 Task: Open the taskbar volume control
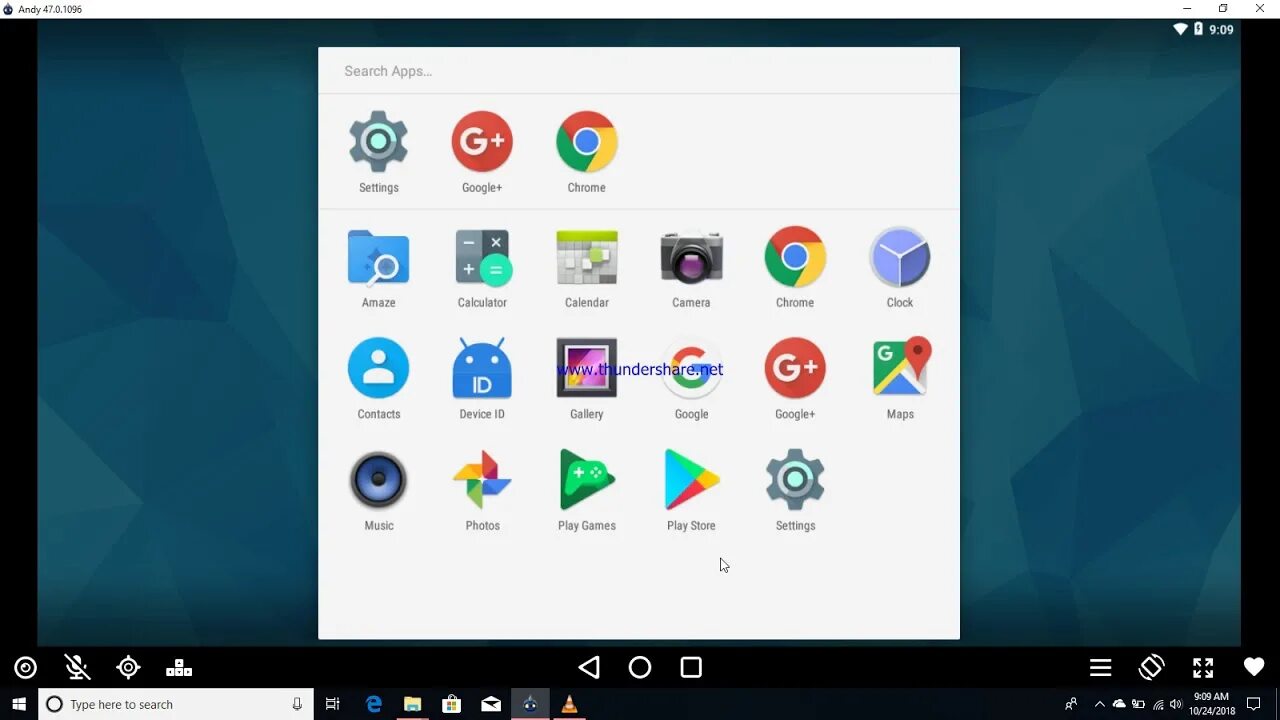[1176, 704]
